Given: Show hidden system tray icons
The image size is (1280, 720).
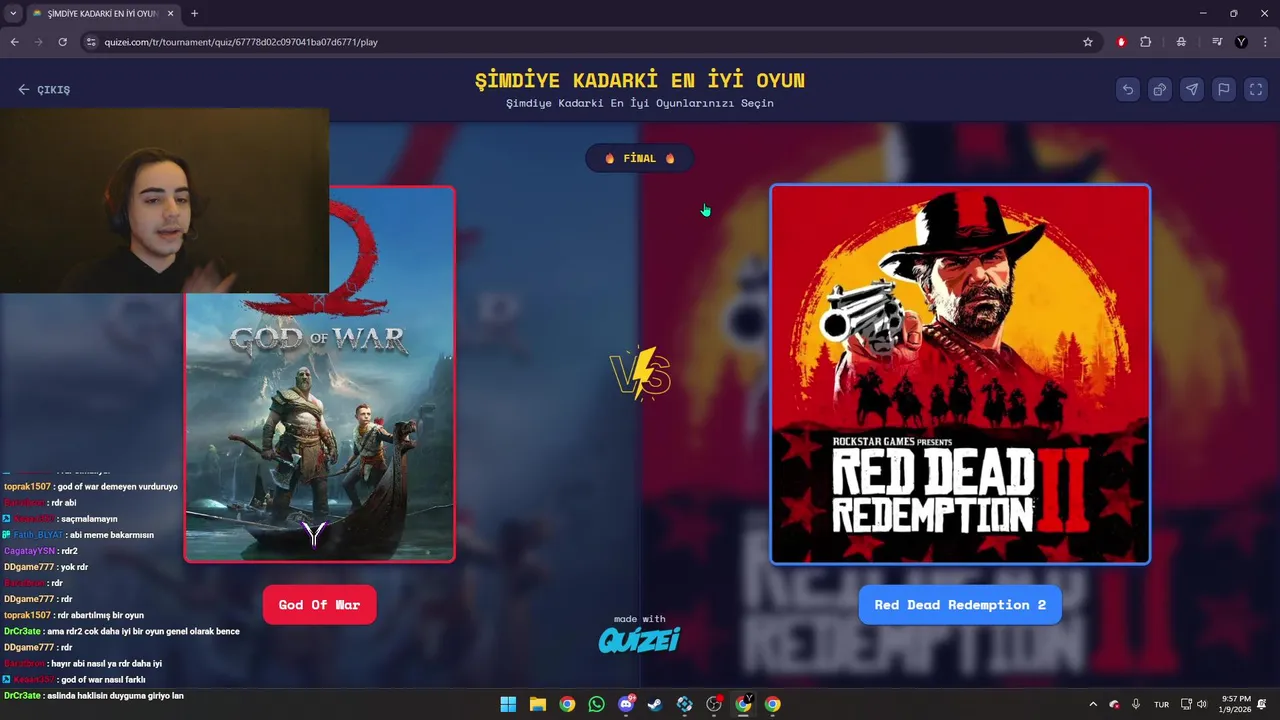Looking at the screenshot, I should pyautogui.click(x=1093, y=704).
